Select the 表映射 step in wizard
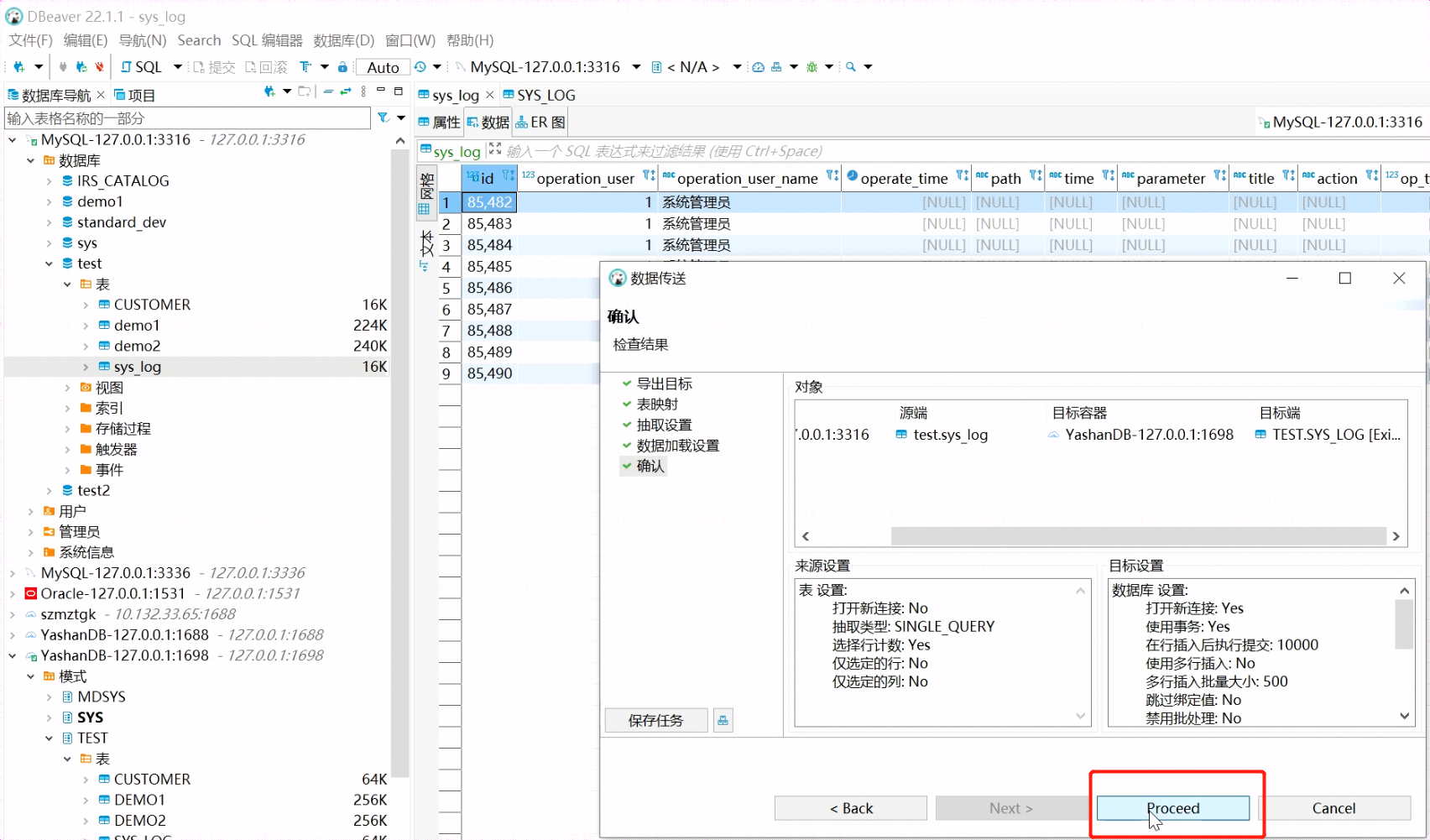1430x840 pixels. point(657,404)
